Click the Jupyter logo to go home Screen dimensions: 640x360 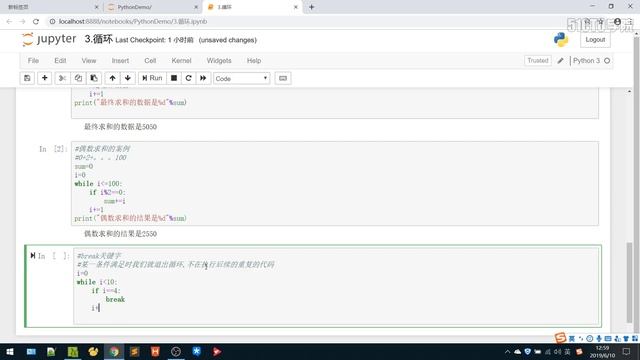(x=49, y=39)
